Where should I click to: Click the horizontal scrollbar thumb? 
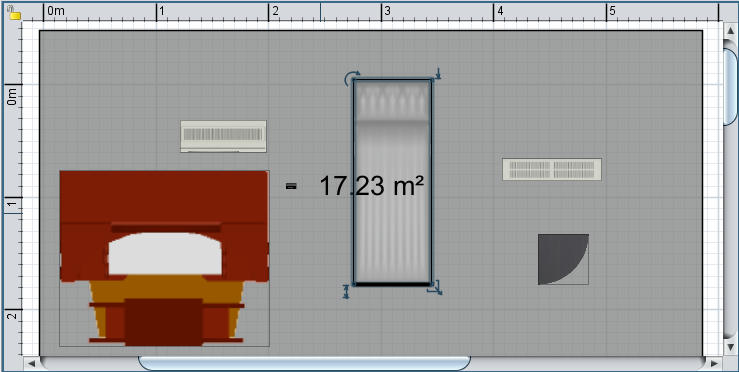(x=304, y=363)
